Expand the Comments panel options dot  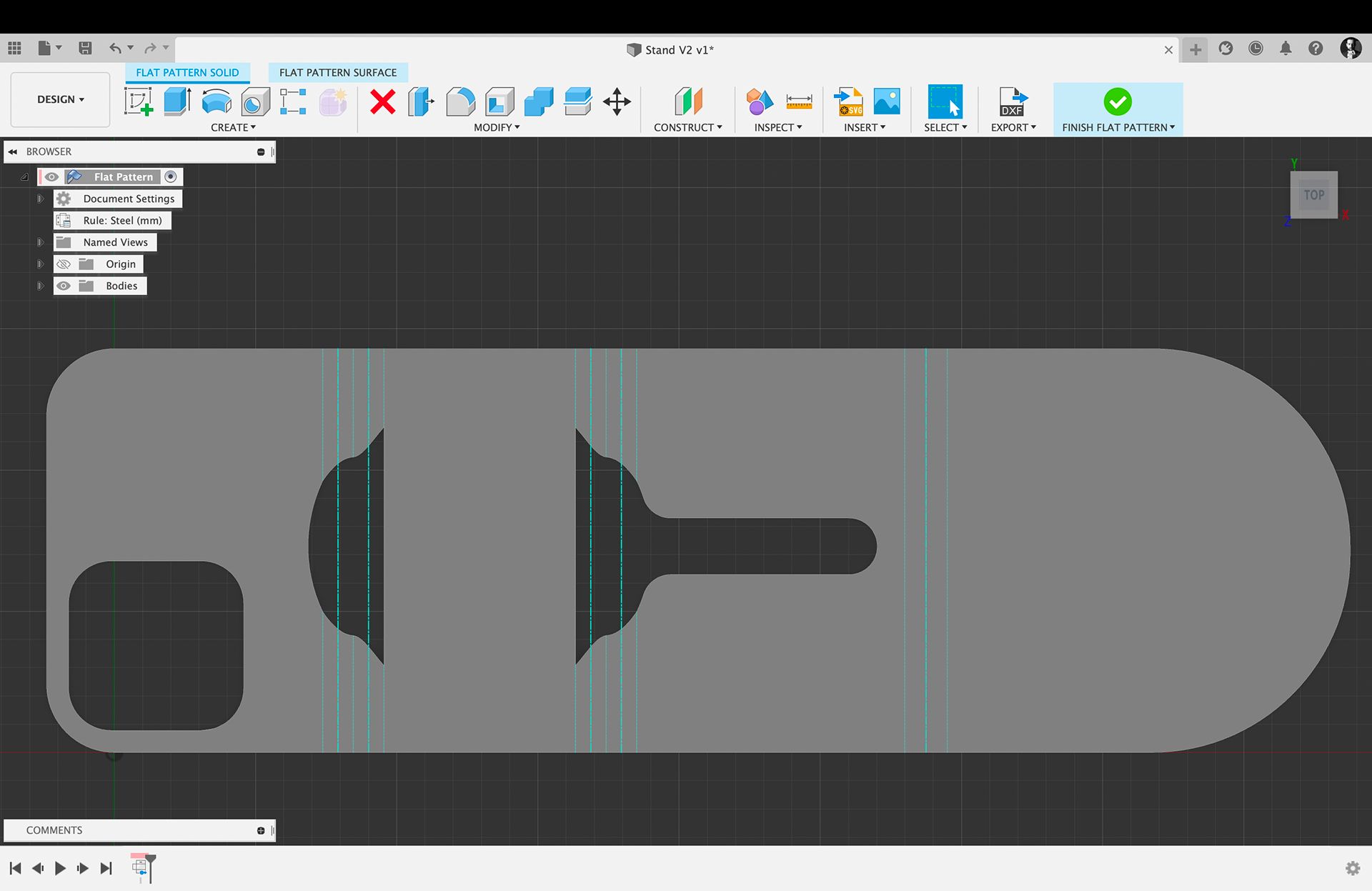coord(261,830)
